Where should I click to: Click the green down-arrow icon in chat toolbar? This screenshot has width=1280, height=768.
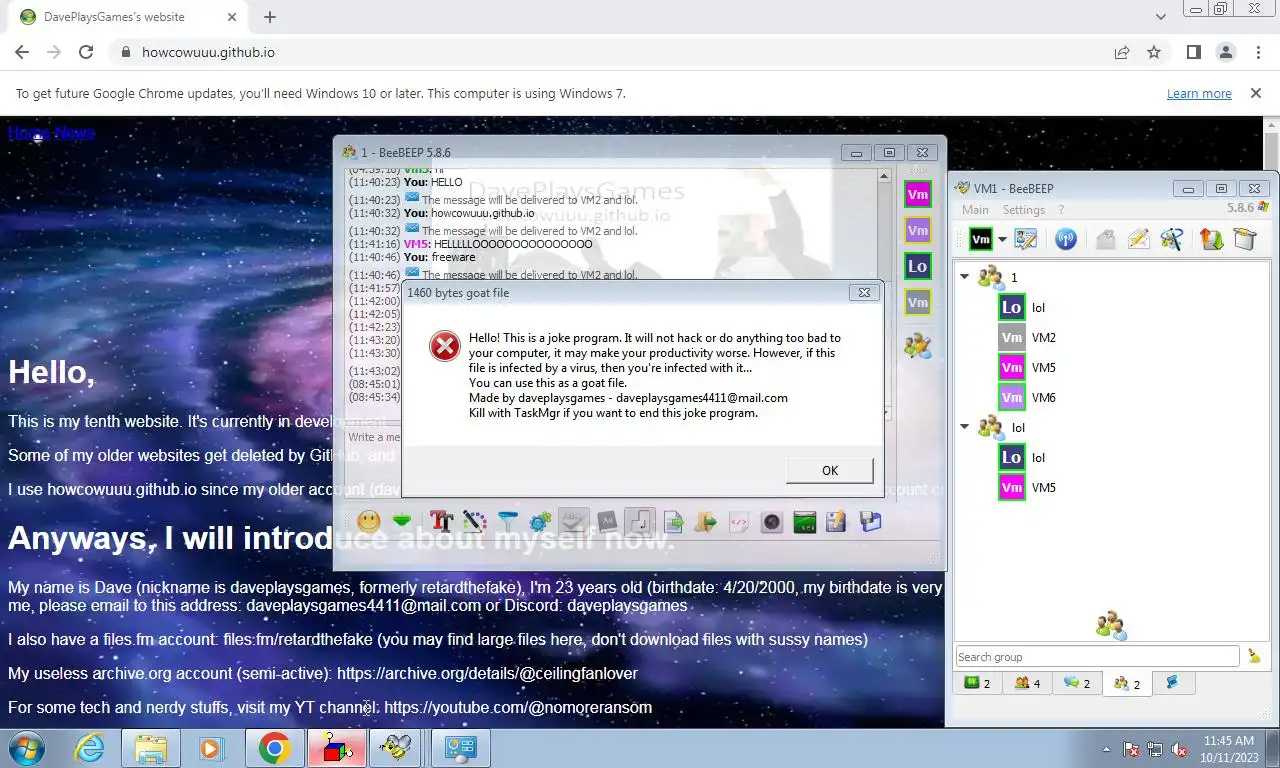402,521
